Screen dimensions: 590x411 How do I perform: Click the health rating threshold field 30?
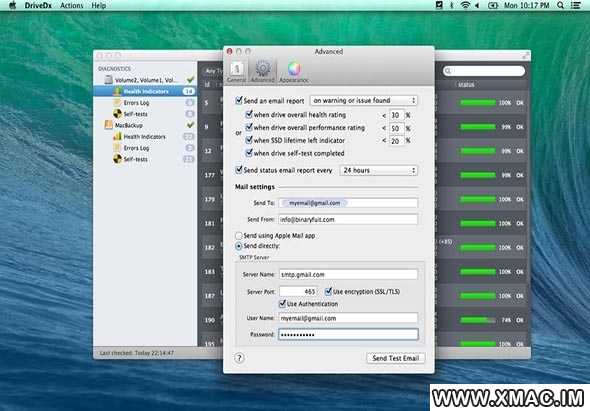(x=397, y=115)
